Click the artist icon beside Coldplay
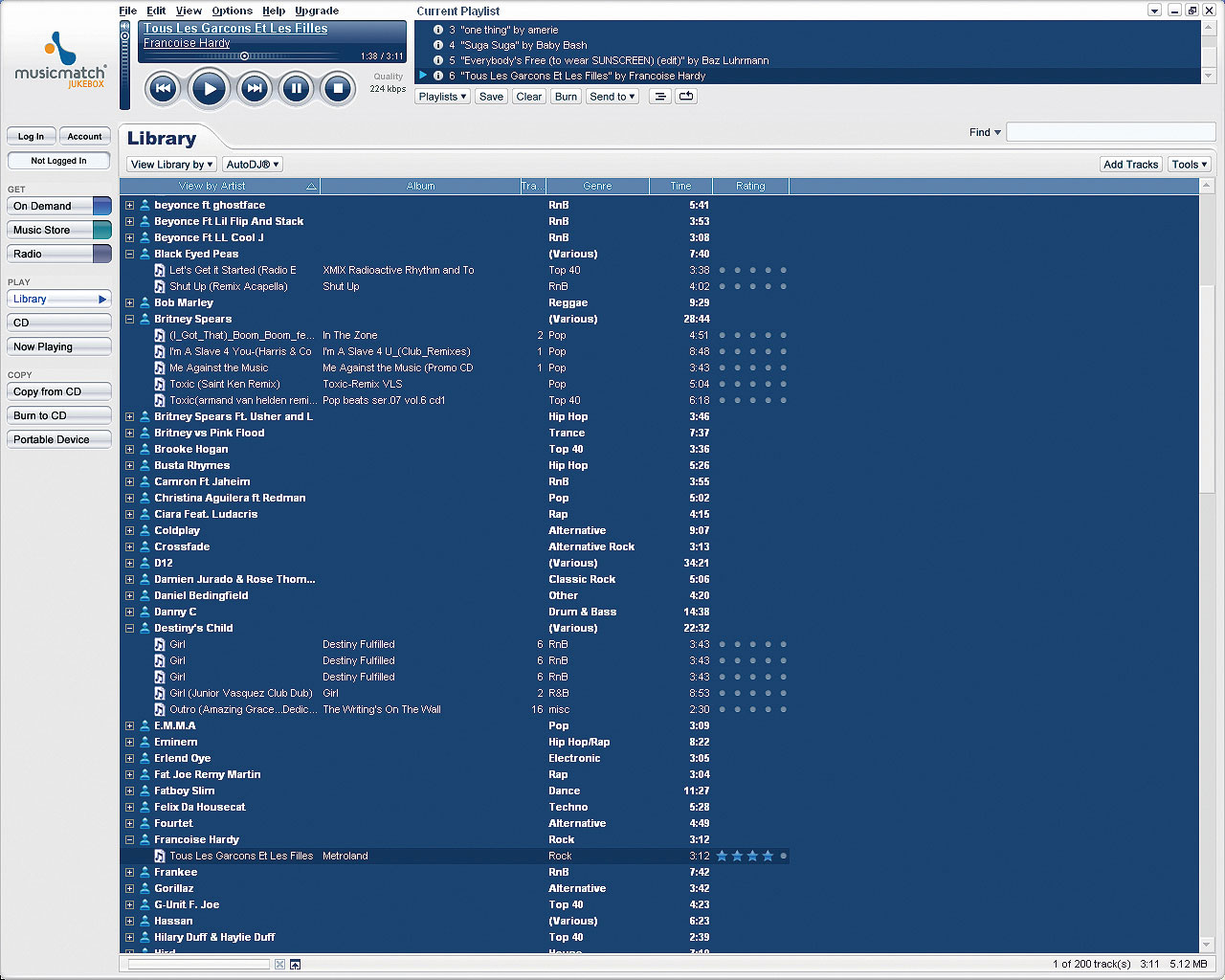This screenshot has width=1225, height=980. [x=145, y=530]
